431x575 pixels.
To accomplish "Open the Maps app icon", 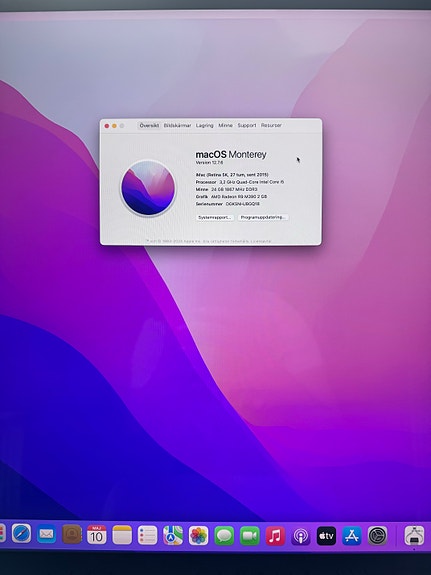I will [173, 535].
